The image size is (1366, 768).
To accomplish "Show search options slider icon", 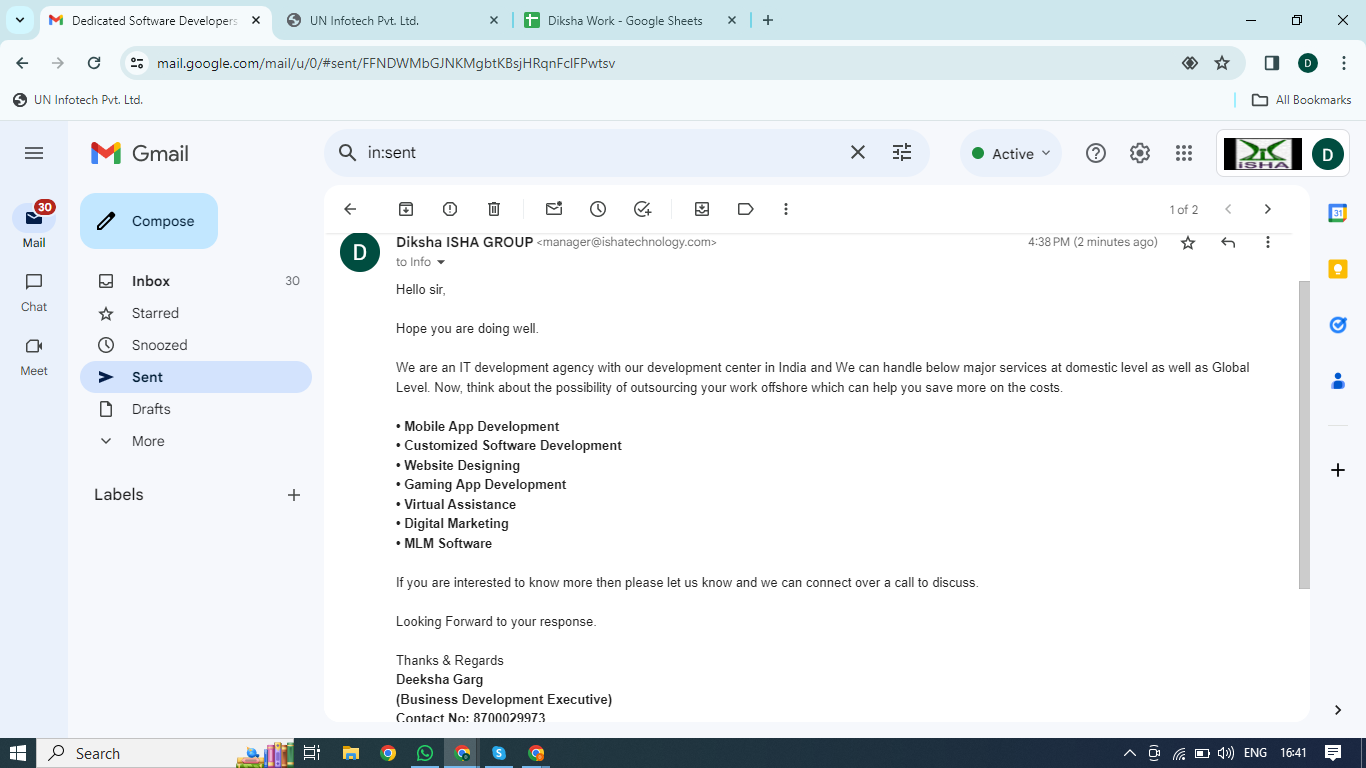I will (902, 153).
